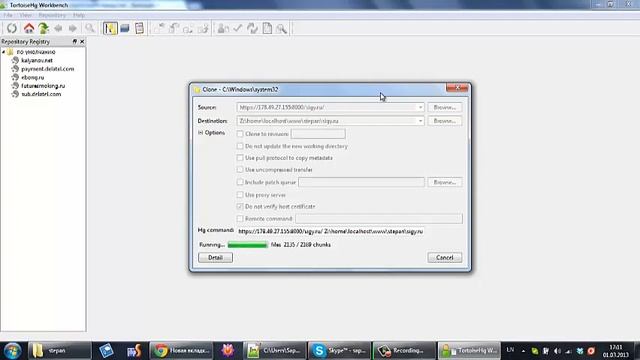The width and height of the screenshot is (640, 360).
Task: Collapse the default repository group in registry
Action: (x=4, y=52)
